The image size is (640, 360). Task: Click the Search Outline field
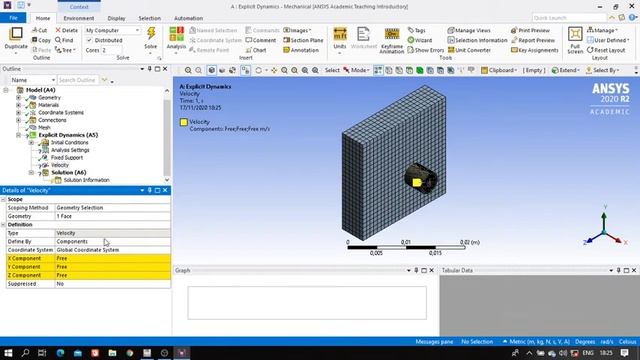click(x=78, y=80)
